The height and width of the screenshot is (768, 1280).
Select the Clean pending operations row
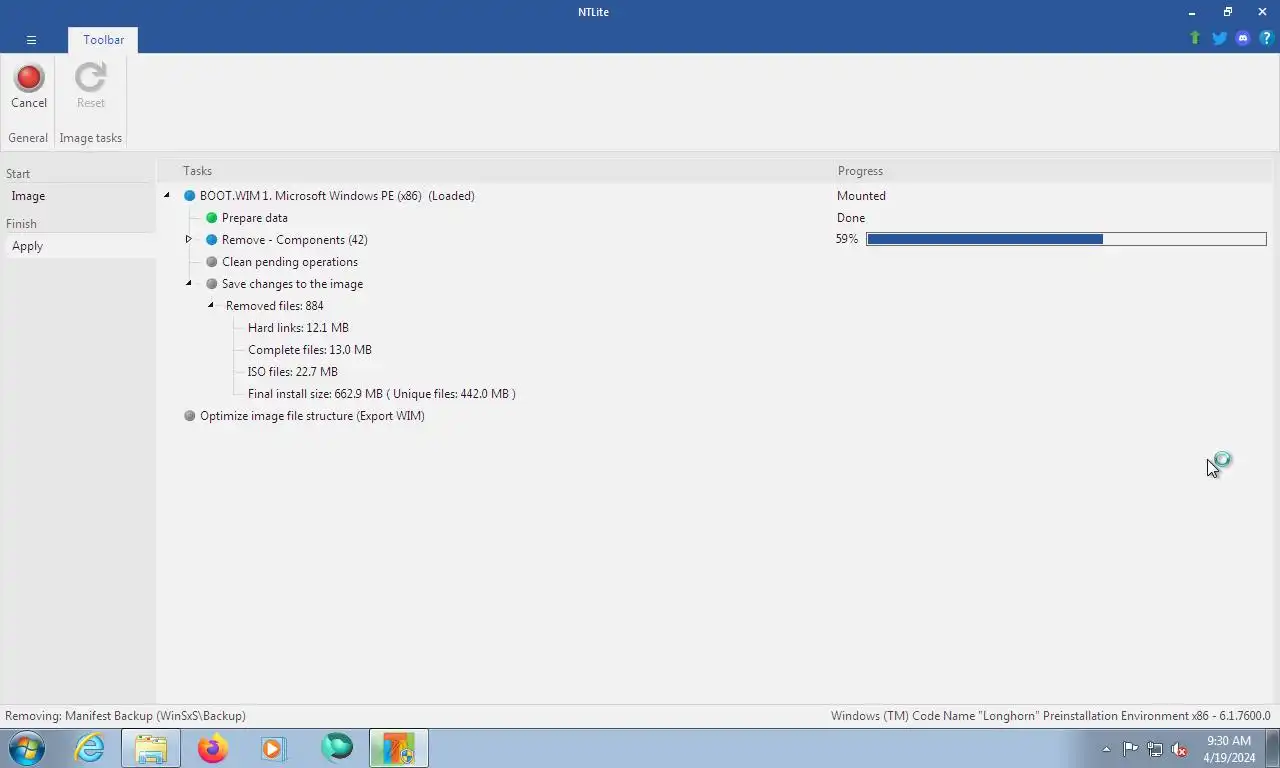pyautogui.click(x=290, y=262)
